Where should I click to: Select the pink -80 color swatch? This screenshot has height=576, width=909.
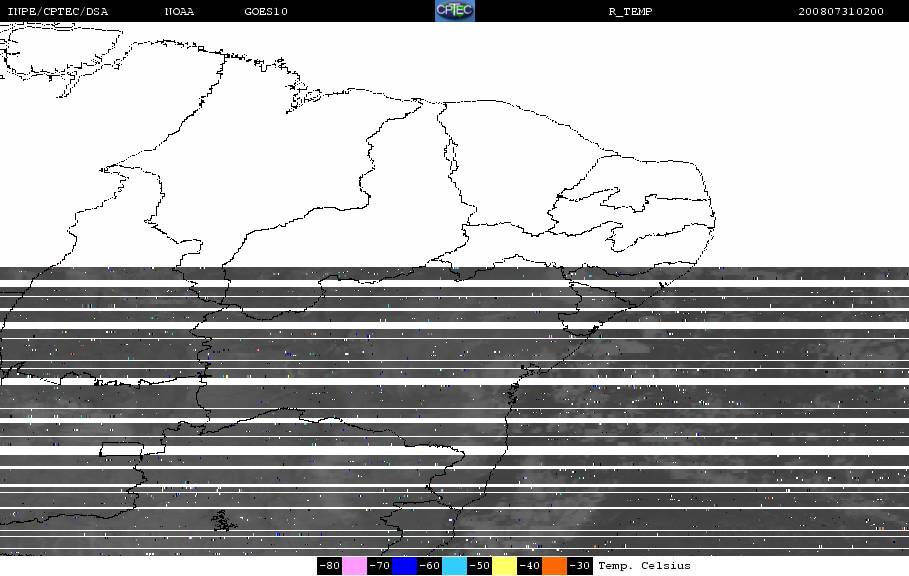354,566
